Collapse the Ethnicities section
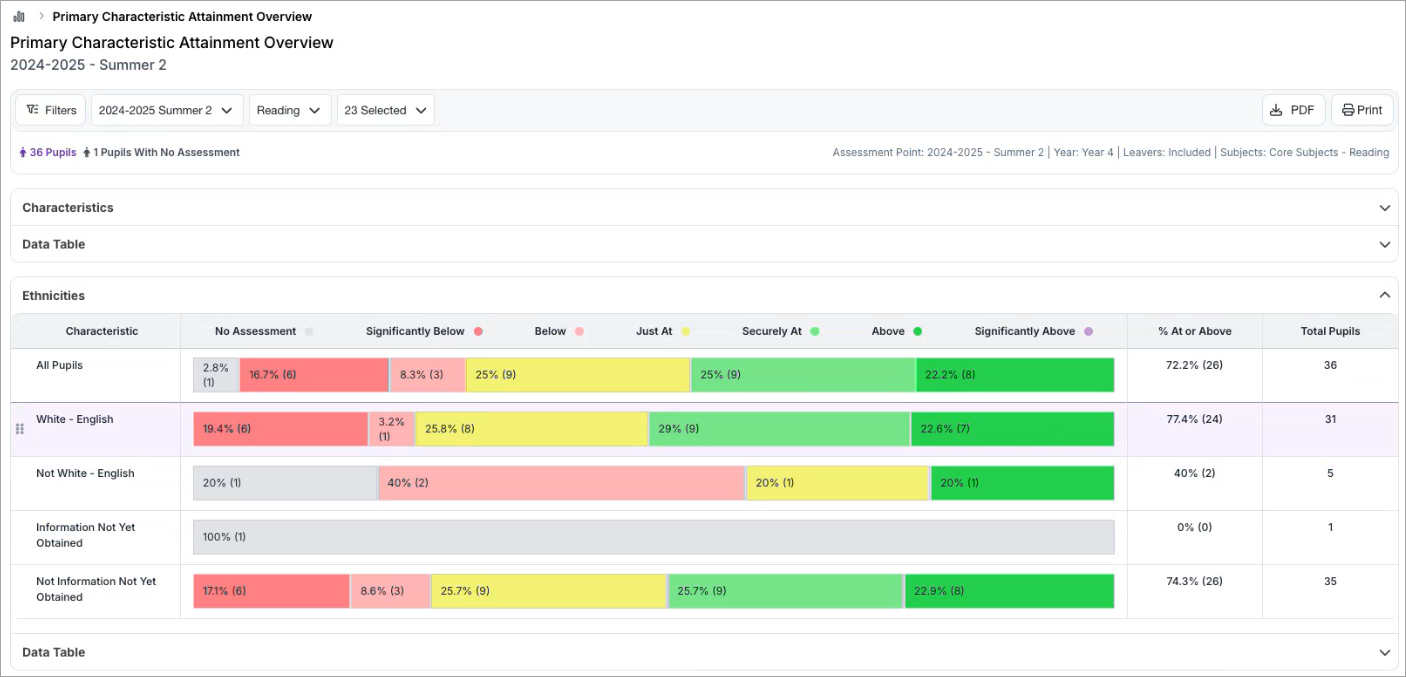The width and height of the screenshot is (1406, 677). (x=1384, y=295)
